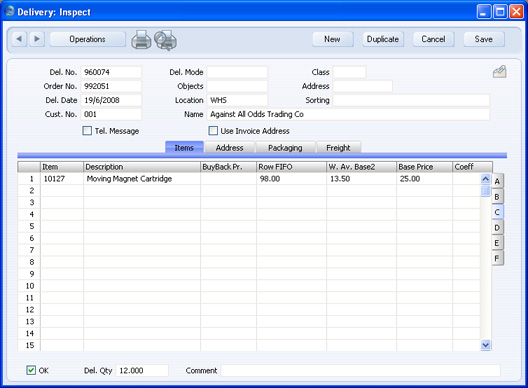Click the table scrollbar thumb
The image size is (528, 388).
[x=486, y=191]
